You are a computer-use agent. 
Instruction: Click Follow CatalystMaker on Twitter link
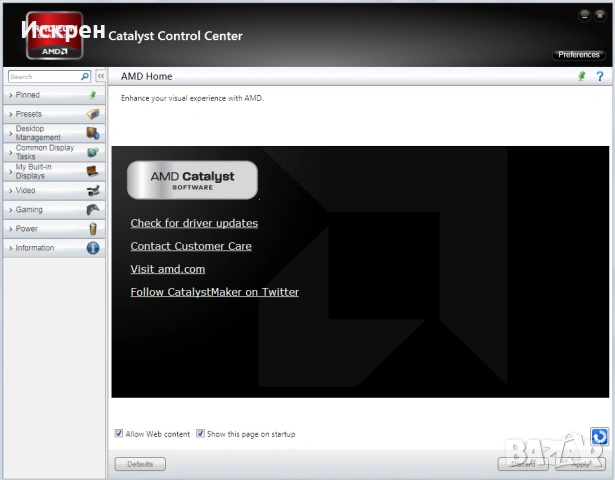[x=215, y=292]
